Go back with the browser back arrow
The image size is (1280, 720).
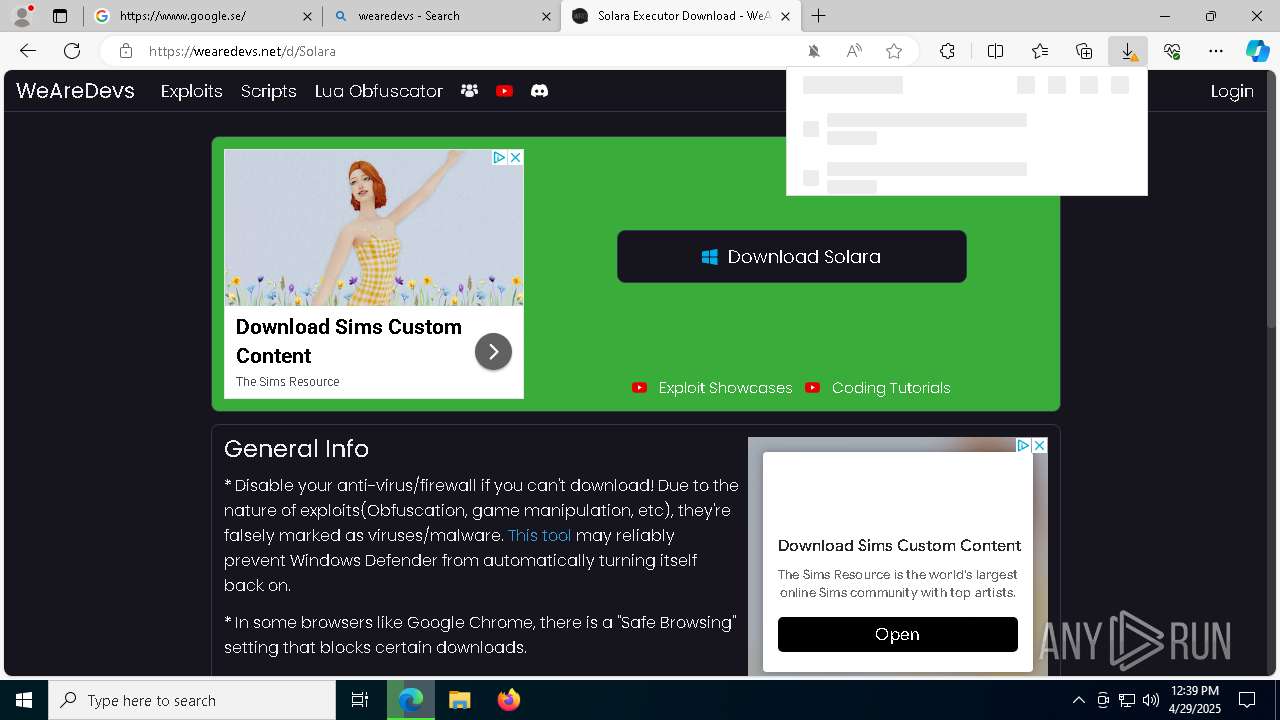click(x=28, y=51)
